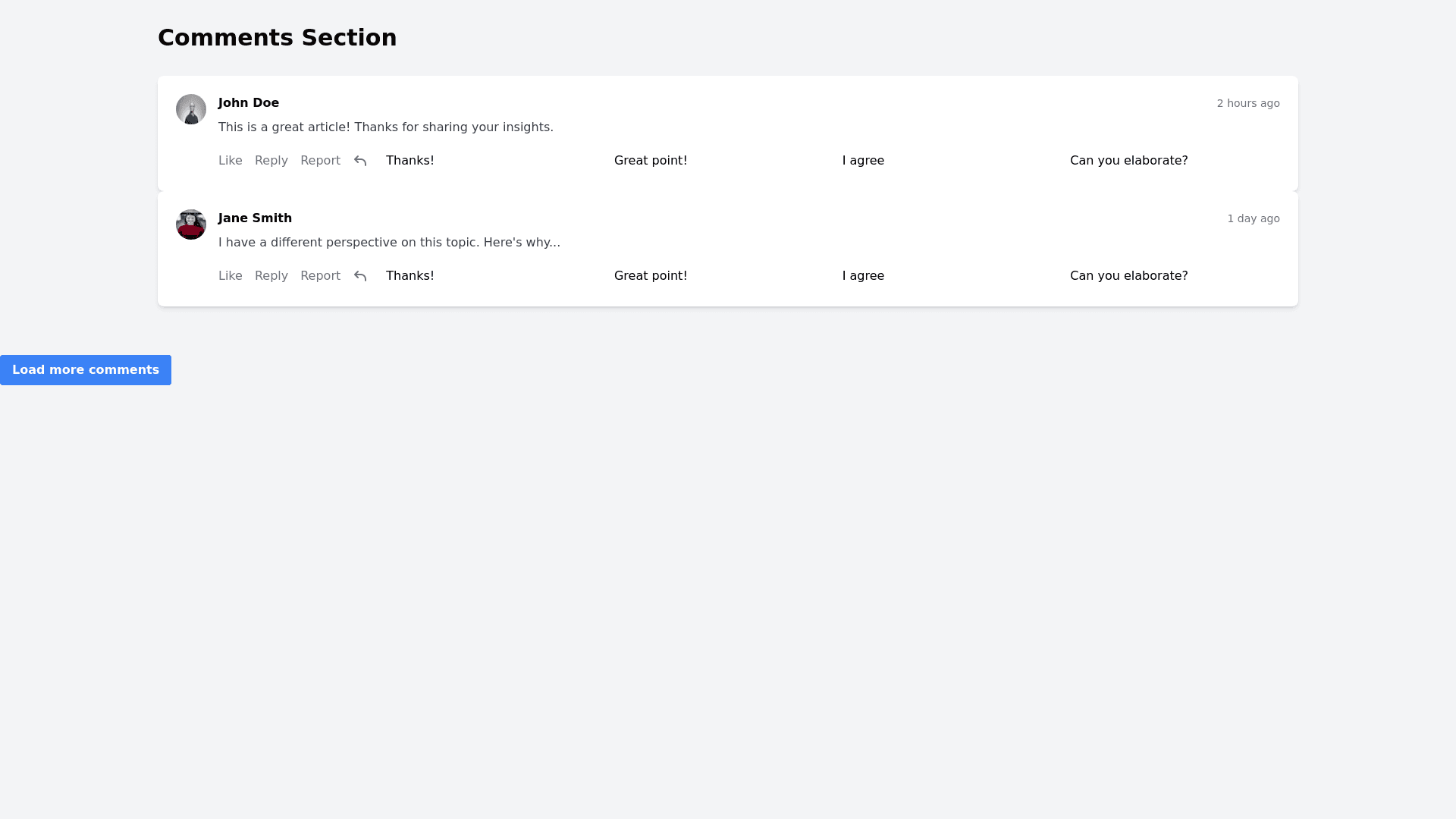Image resolution: width=1456 pixels, height=819 pixels.
Task: Report John Doe's comment
Action: [x=320, y=161]
